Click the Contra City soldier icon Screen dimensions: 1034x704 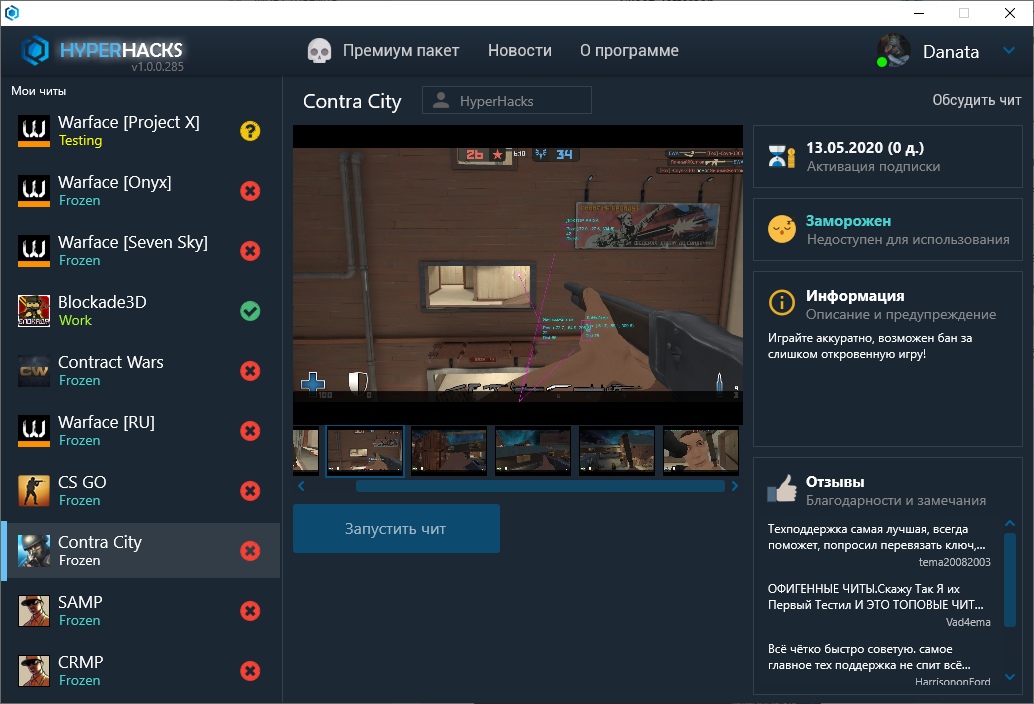pos(34,550)
